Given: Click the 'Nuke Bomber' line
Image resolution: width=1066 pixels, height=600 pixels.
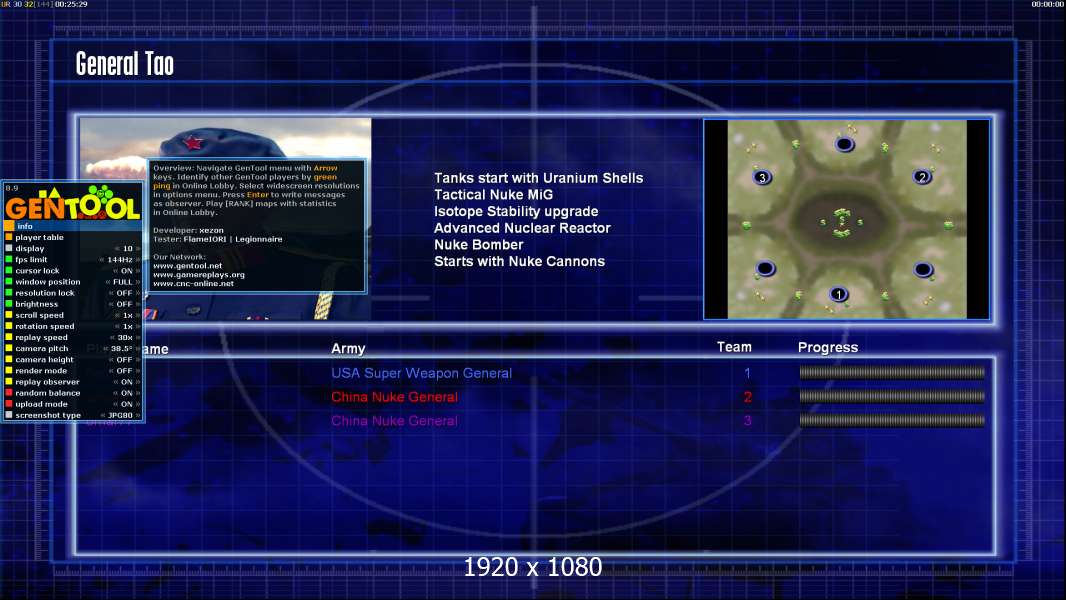Looking at the screenshot, I should [479, 245].
